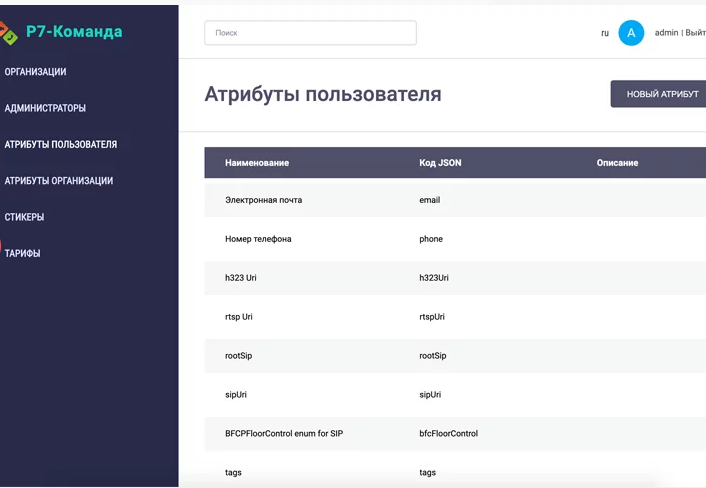Screen dimensions: 706x488
Task: Open the Организации menu section
Action: pos(36,72)
